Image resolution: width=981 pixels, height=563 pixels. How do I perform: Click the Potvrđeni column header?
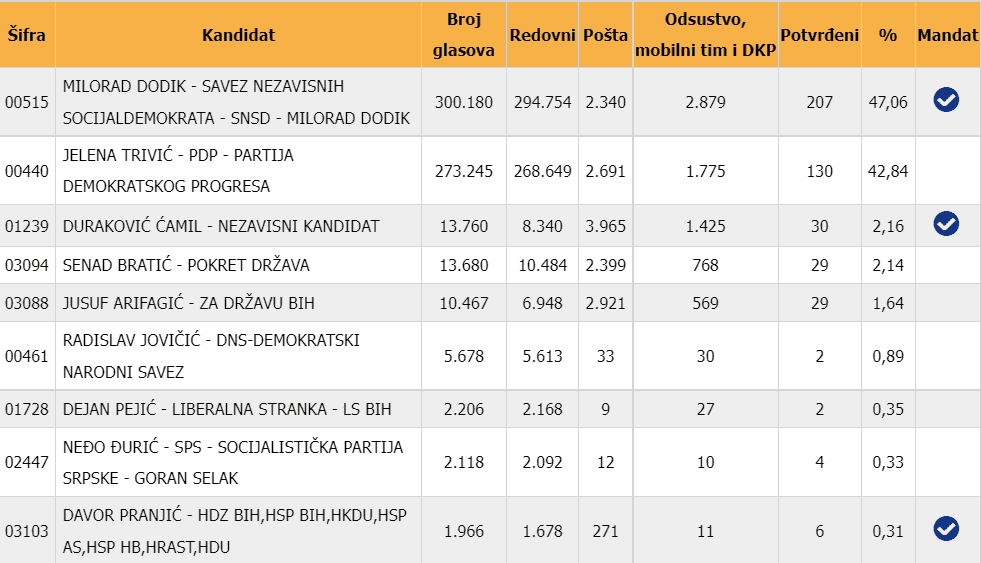pos(819,35)
